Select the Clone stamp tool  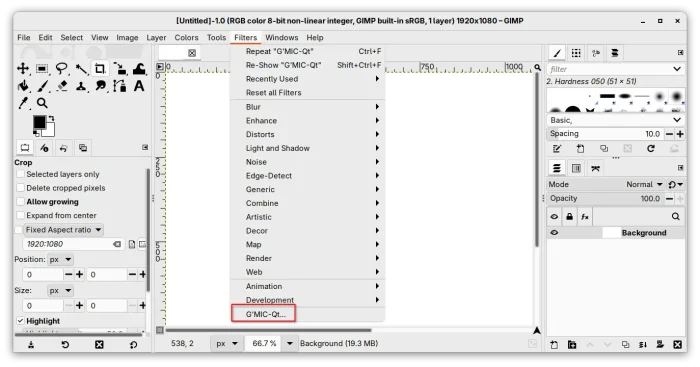[x=81, y=86]
